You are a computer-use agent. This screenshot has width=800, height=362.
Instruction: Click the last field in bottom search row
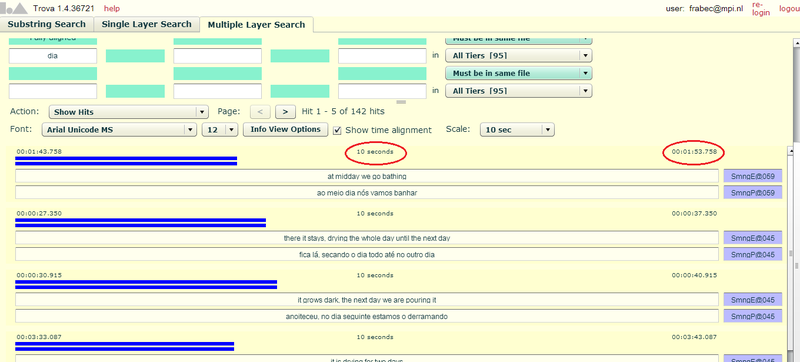coord(382,91)
